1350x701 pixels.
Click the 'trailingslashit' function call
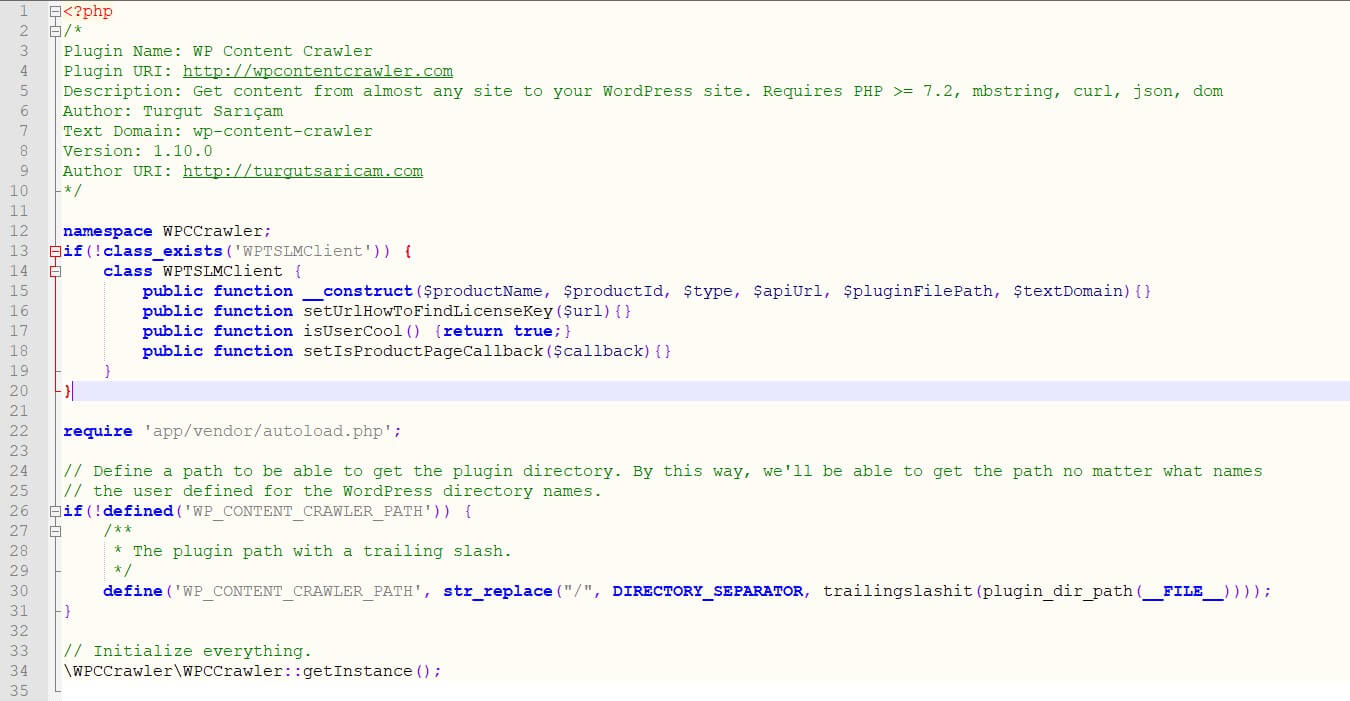point(898,591)
